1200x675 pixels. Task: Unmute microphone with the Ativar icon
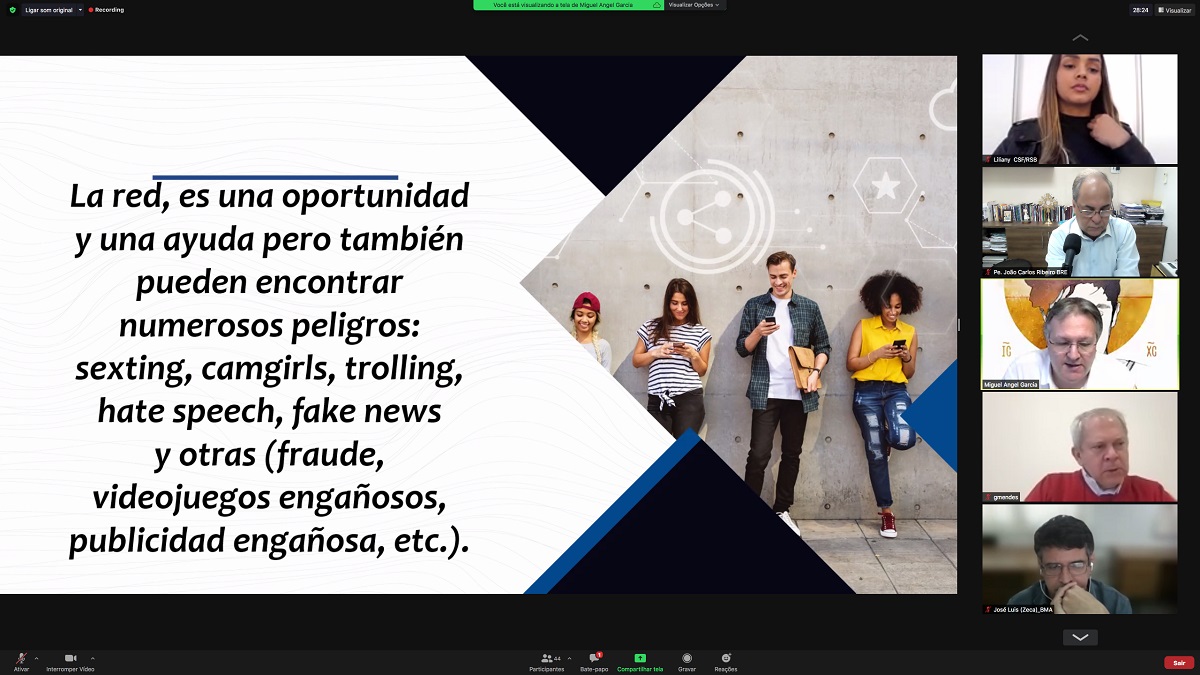tap(21, 658)
